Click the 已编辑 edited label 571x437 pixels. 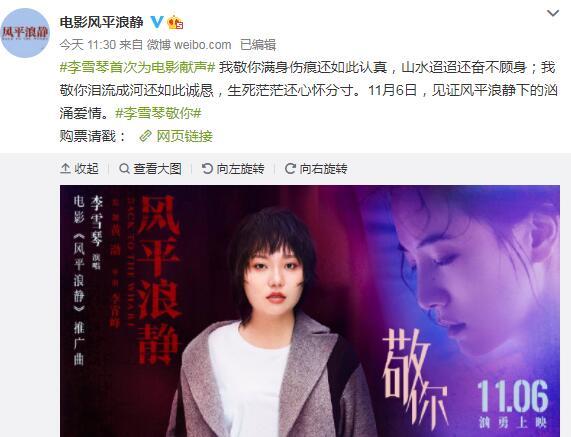coord(258,45)
